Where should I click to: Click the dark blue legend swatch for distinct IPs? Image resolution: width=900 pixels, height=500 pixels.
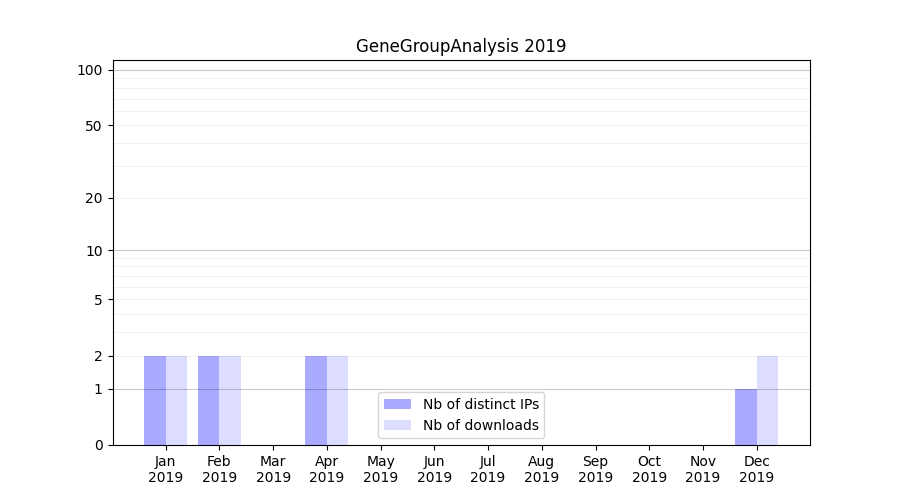pyautogui.click(x=397, y=404)
